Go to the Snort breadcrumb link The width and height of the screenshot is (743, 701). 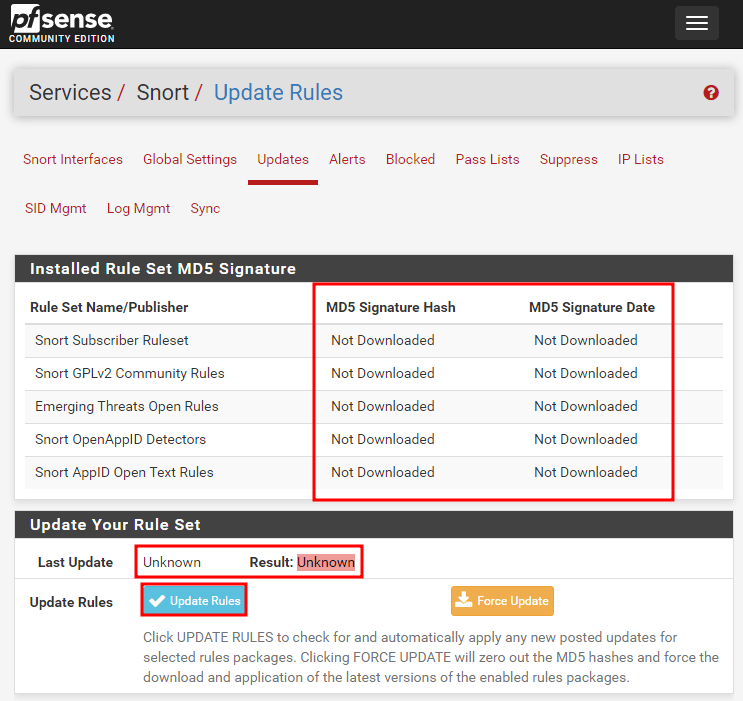click(x=162, y=93)
